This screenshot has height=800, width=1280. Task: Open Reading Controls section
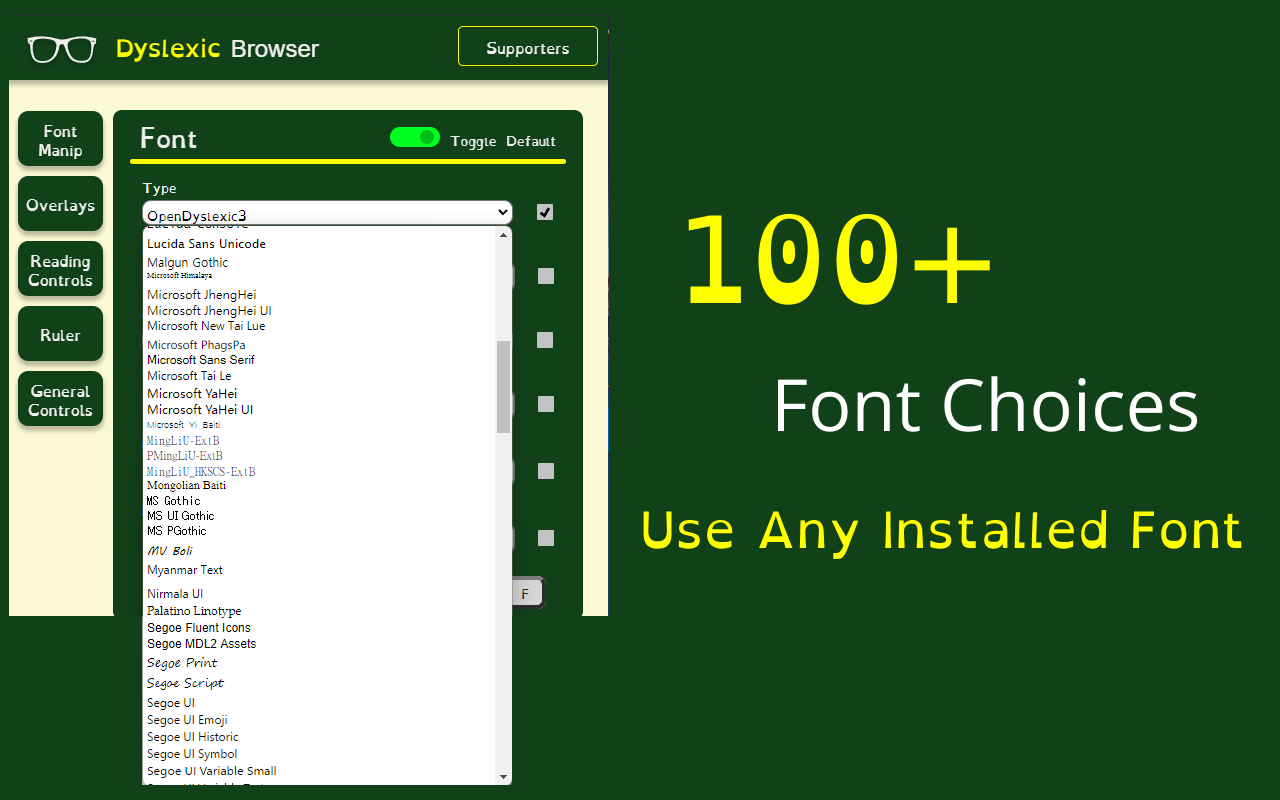pos(60,270)
